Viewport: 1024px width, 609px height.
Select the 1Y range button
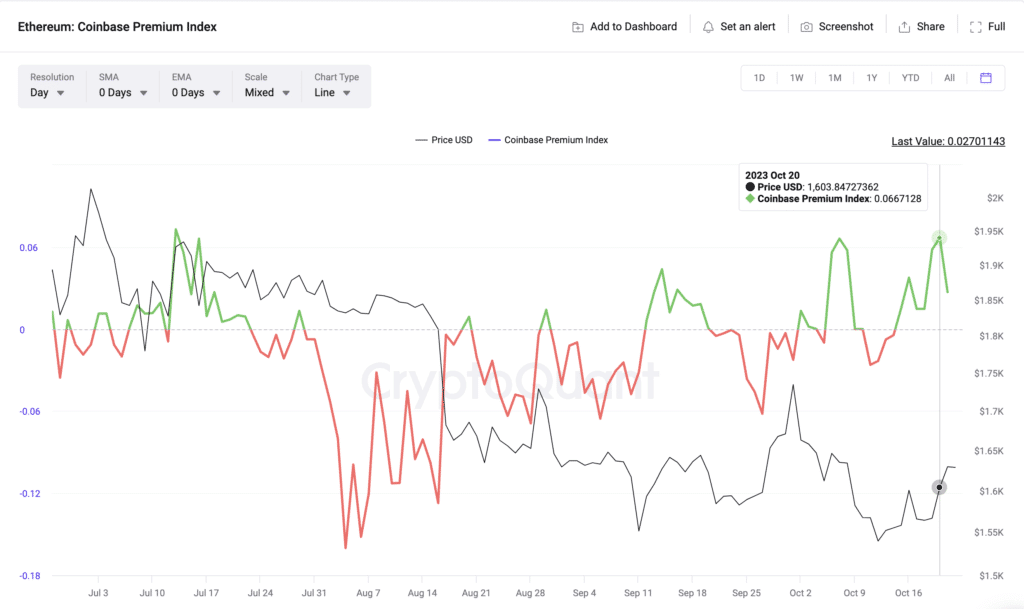pyautogui.click(x=872, y=78)
